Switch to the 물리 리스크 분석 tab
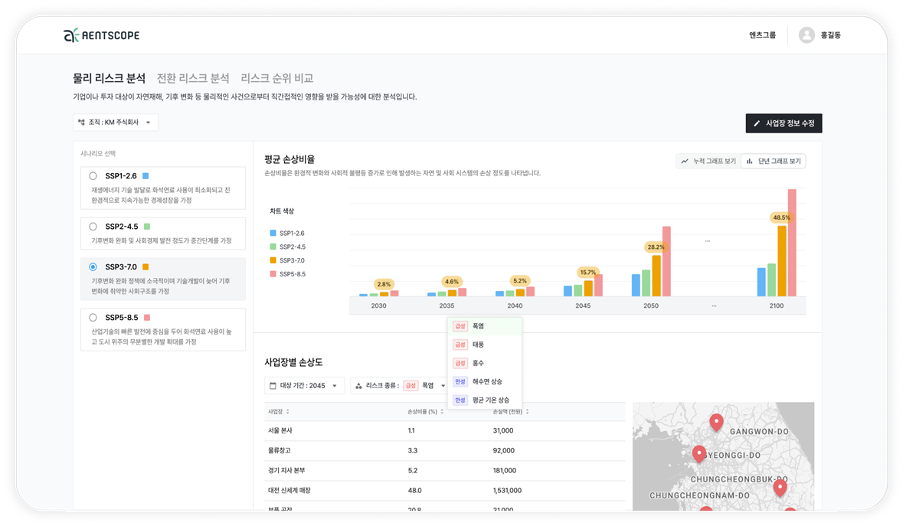 coord(109,78)
